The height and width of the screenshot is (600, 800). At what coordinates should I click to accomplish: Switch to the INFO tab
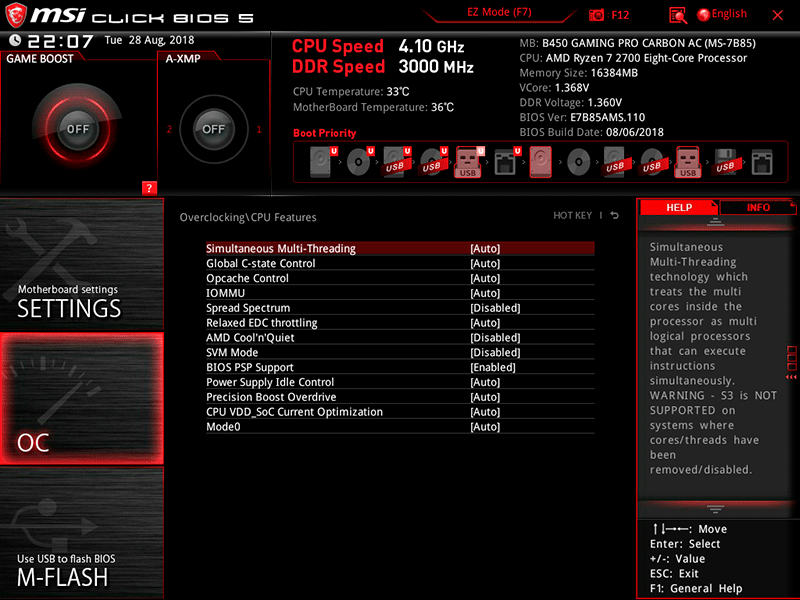tap(757, 207)
